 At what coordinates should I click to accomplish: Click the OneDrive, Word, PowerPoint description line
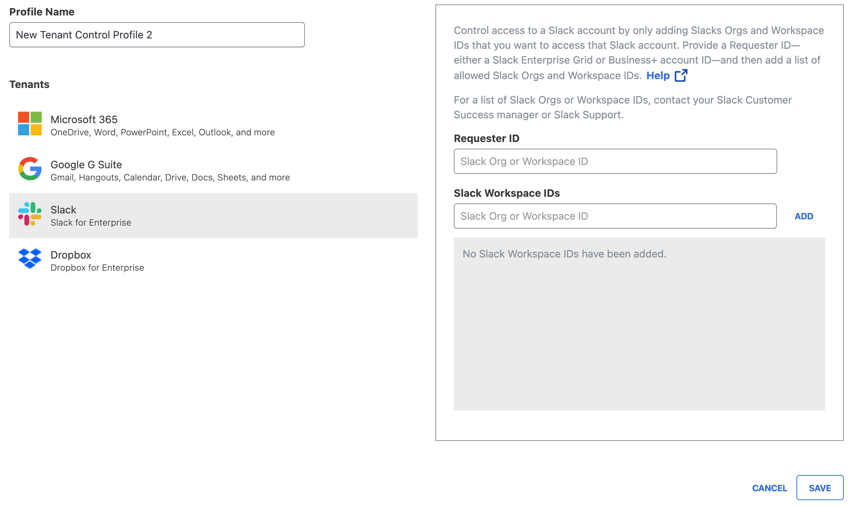point(163,132)
